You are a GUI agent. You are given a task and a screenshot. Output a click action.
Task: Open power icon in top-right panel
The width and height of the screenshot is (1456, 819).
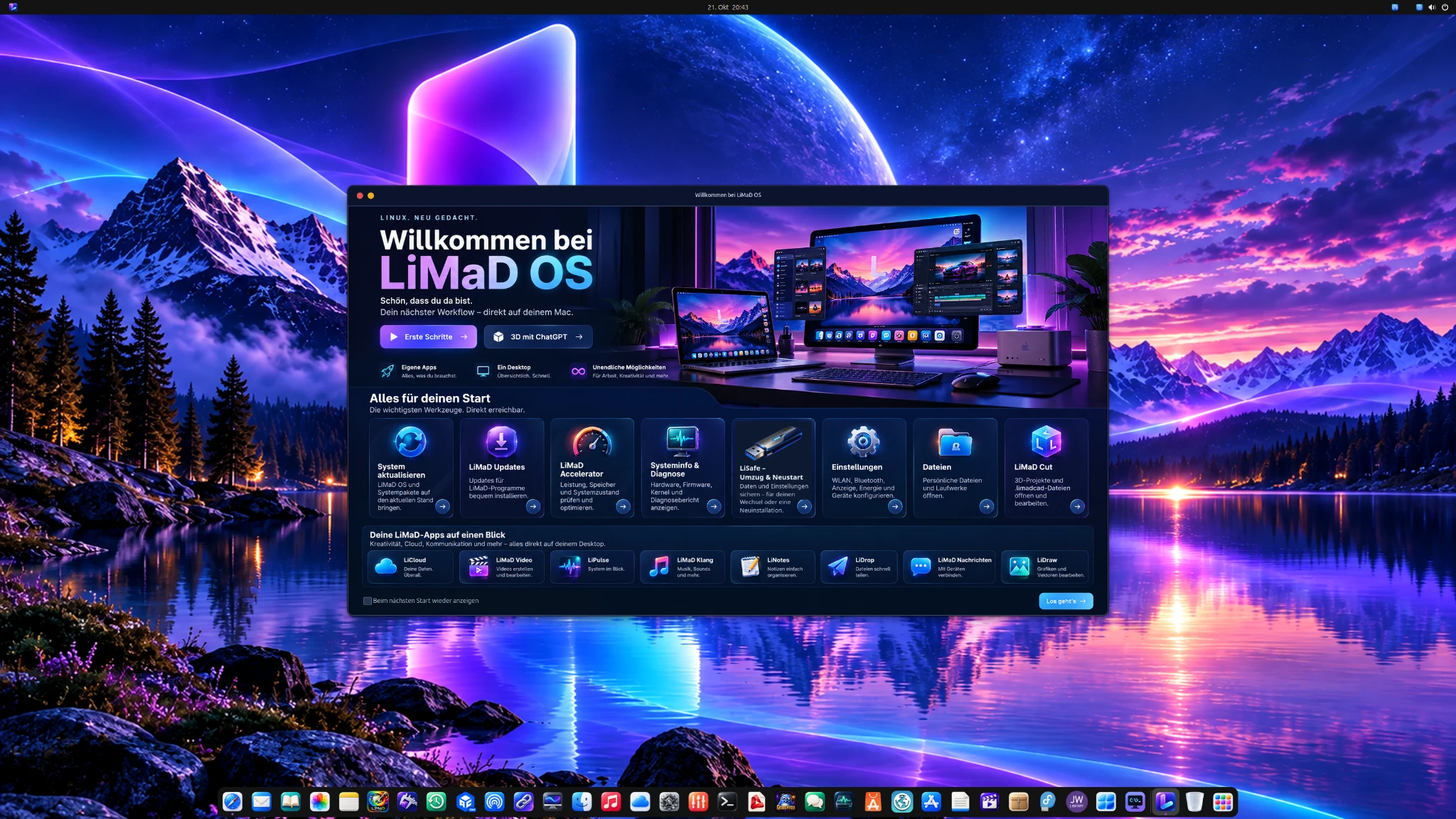tap(1445, 7)
